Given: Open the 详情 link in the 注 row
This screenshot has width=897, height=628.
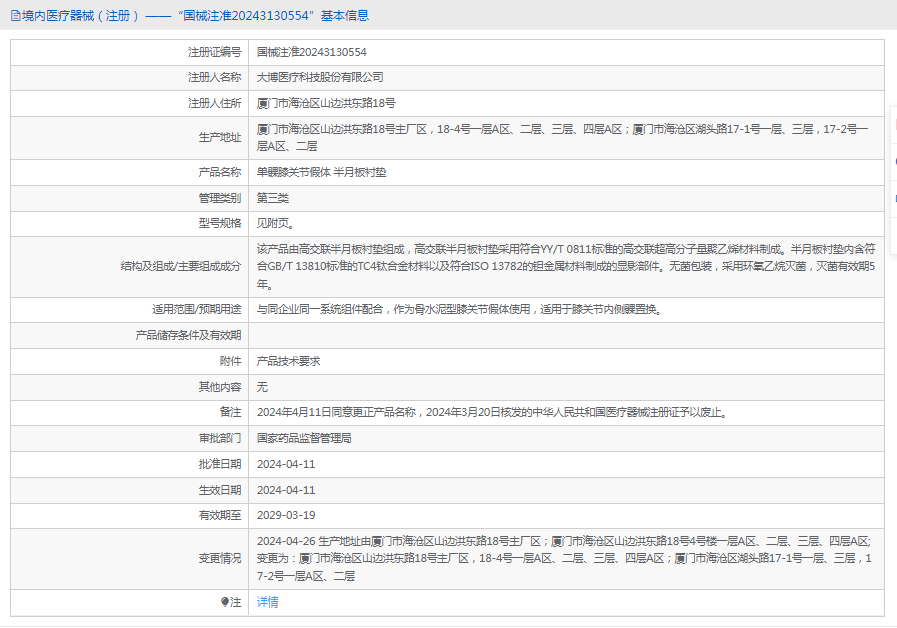Looking at the screenshot, I should [x=267, y=602].
